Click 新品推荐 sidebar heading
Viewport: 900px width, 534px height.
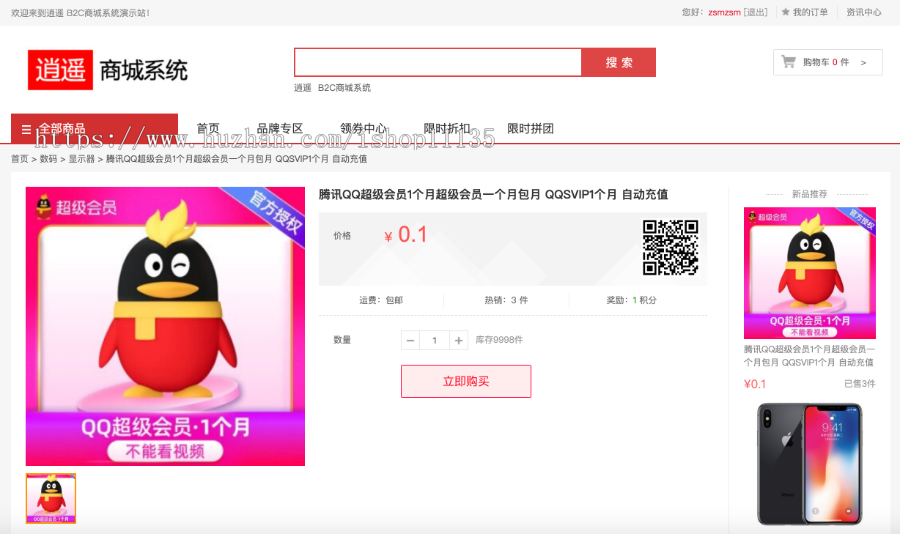pos(810,194)
